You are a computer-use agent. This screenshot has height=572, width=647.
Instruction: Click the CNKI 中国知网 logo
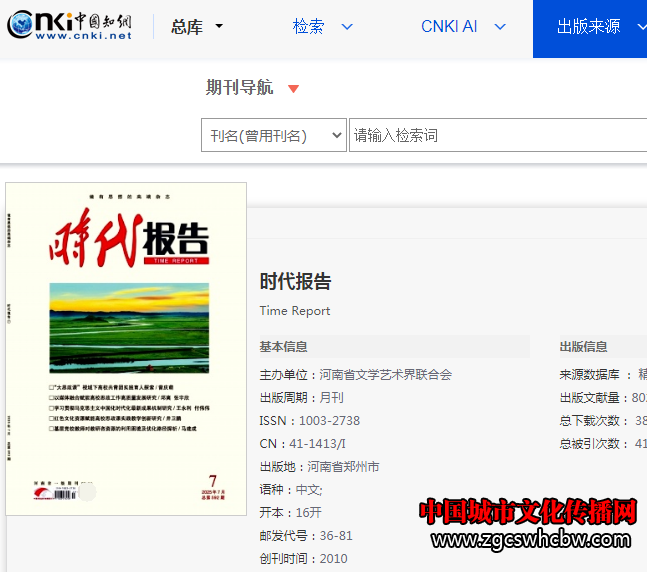click(70, 27)
